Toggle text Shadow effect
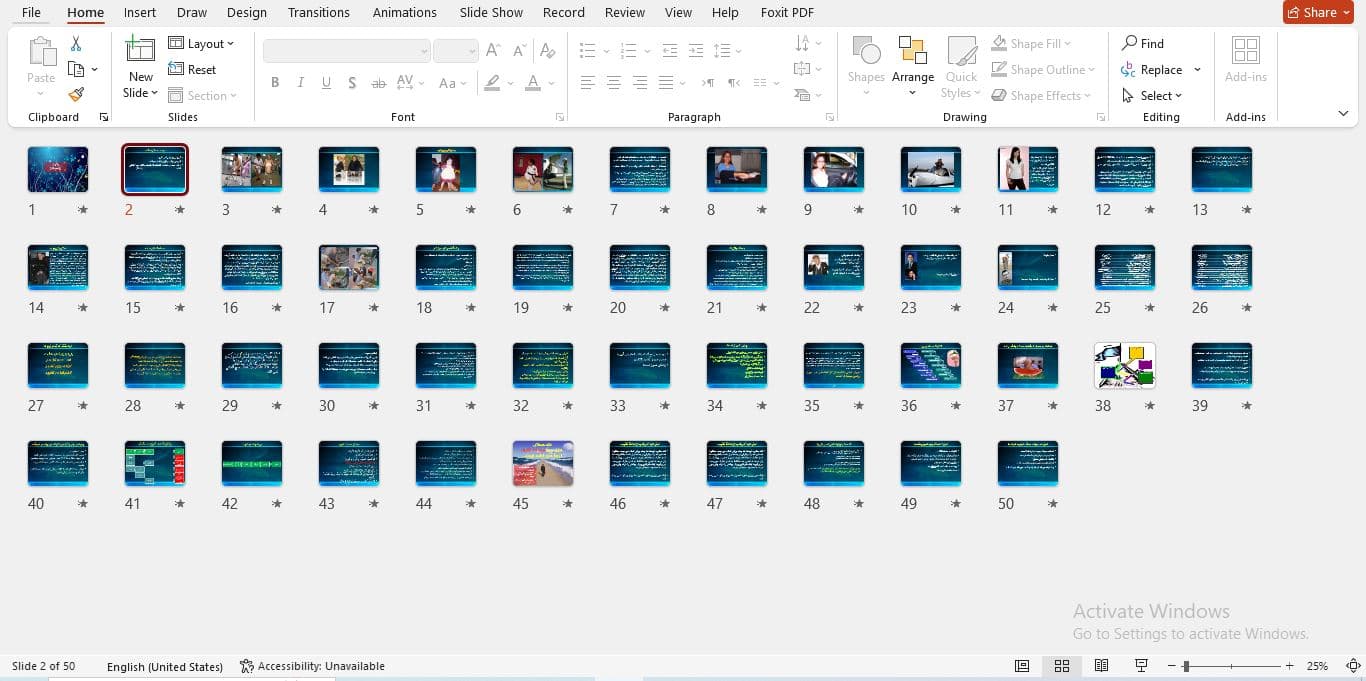Image resolution: width=1366 pixels, height=681 pixels. (x=352, y=83)
